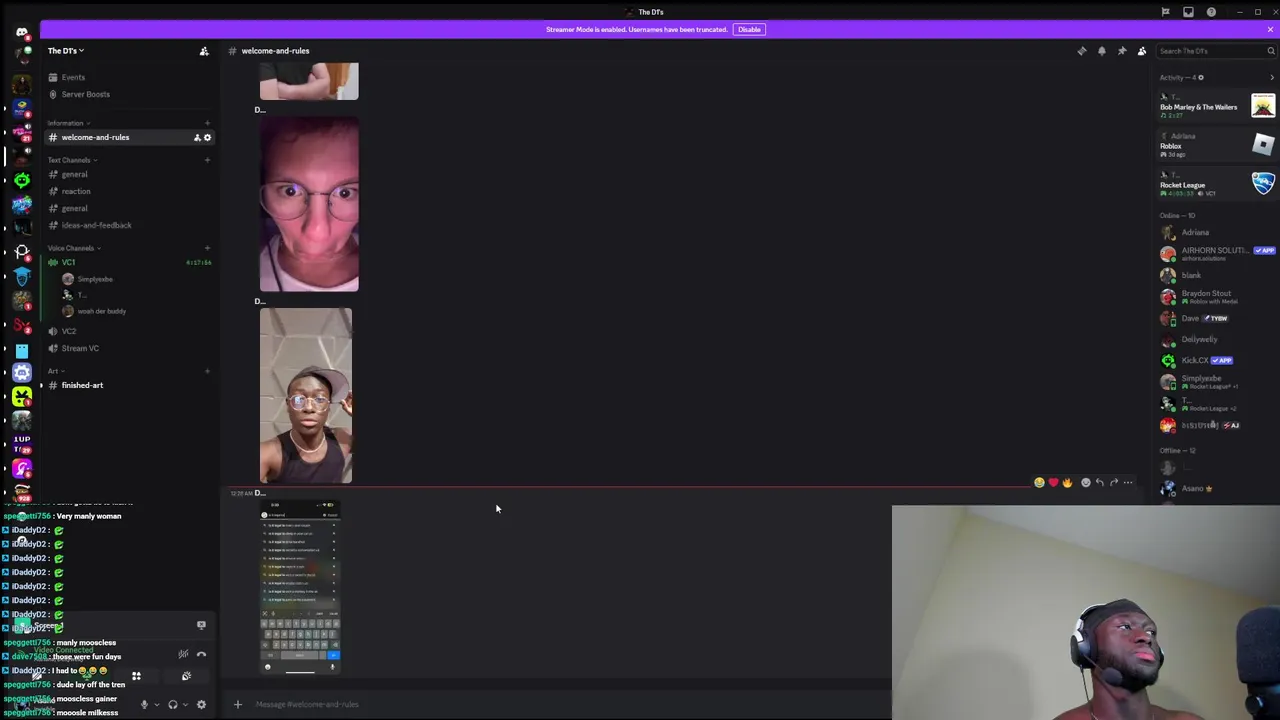Show pinned messages pin icon

1122,51
